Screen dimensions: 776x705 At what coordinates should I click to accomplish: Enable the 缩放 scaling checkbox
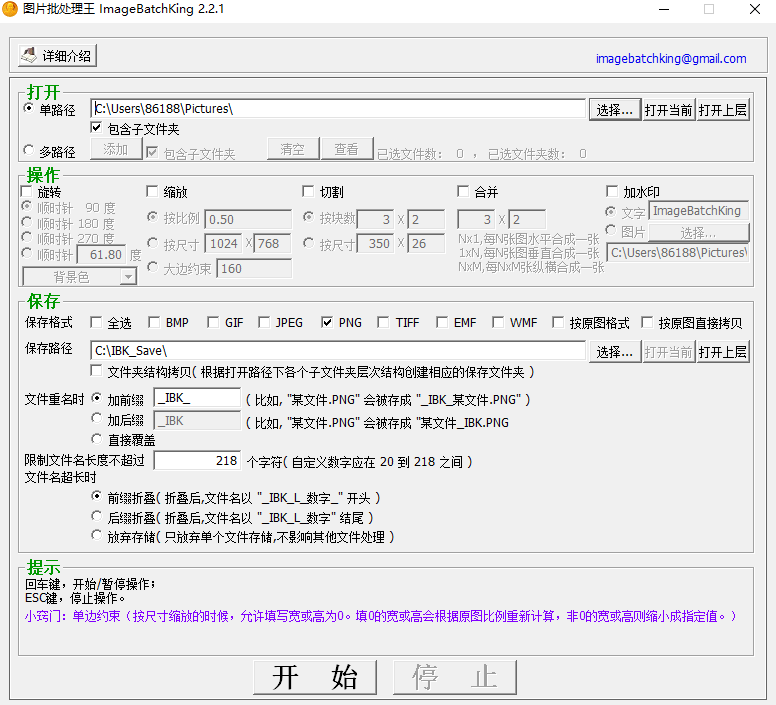point(153,192)
